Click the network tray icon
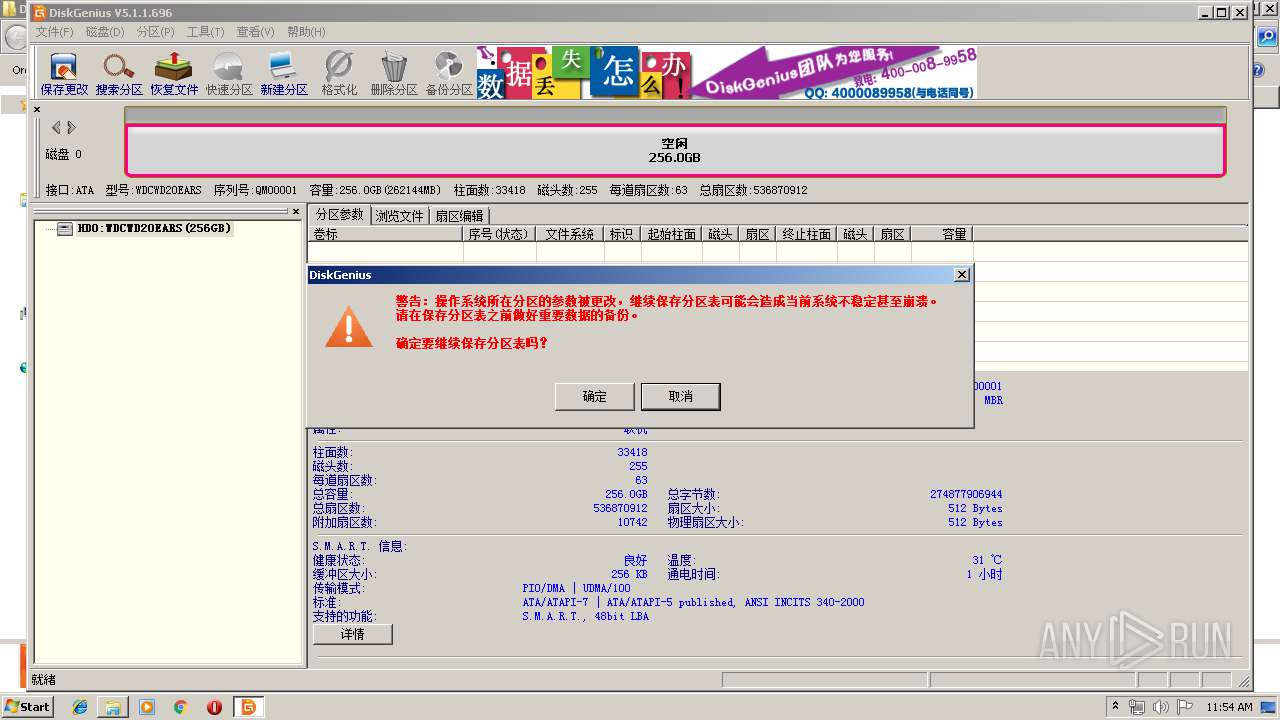This screenshot has width=1280, height=720. pyautogui.click(x=1137, y=707)
